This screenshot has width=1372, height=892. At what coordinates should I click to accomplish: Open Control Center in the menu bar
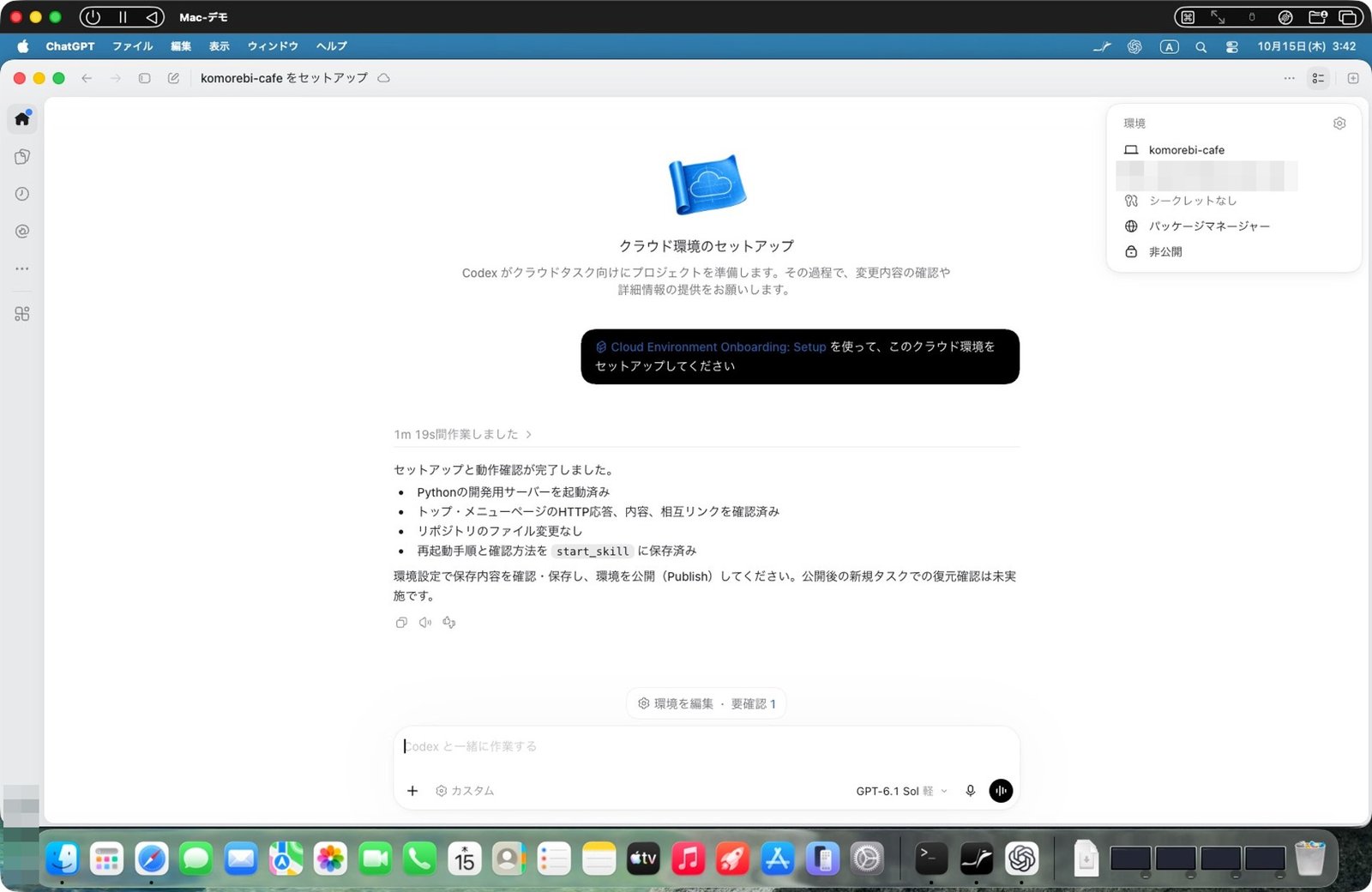pyautogui.click(x=1232, y=47)
